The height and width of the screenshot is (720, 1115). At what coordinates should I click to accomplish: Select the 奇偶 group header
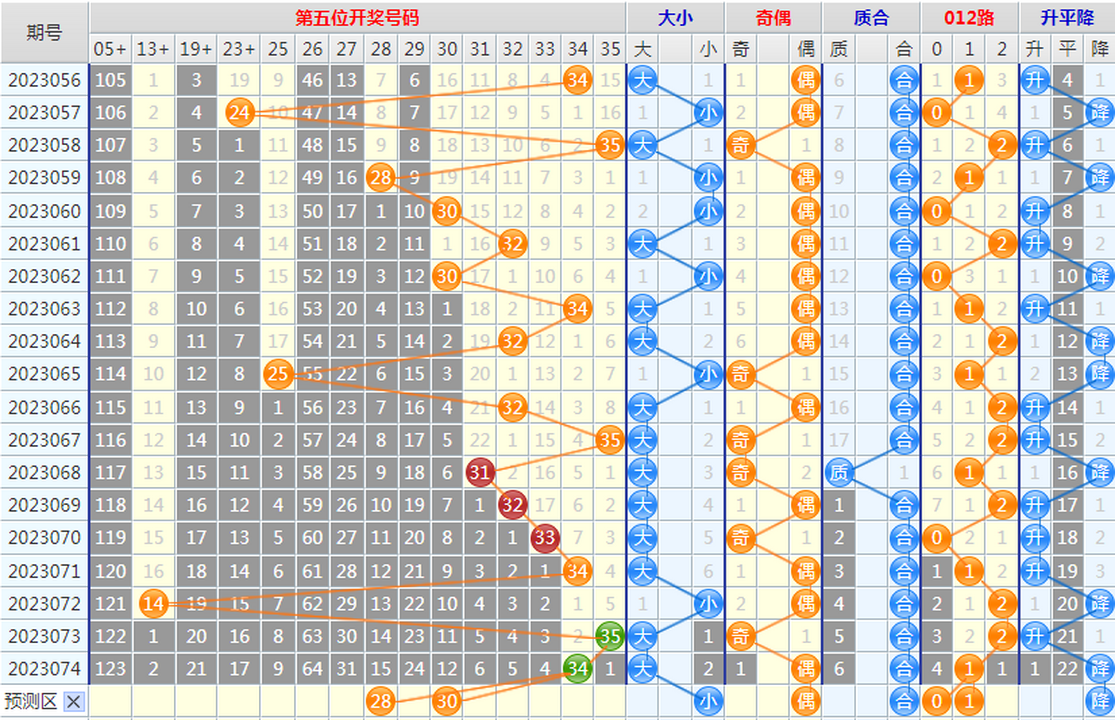pos(773,18)
